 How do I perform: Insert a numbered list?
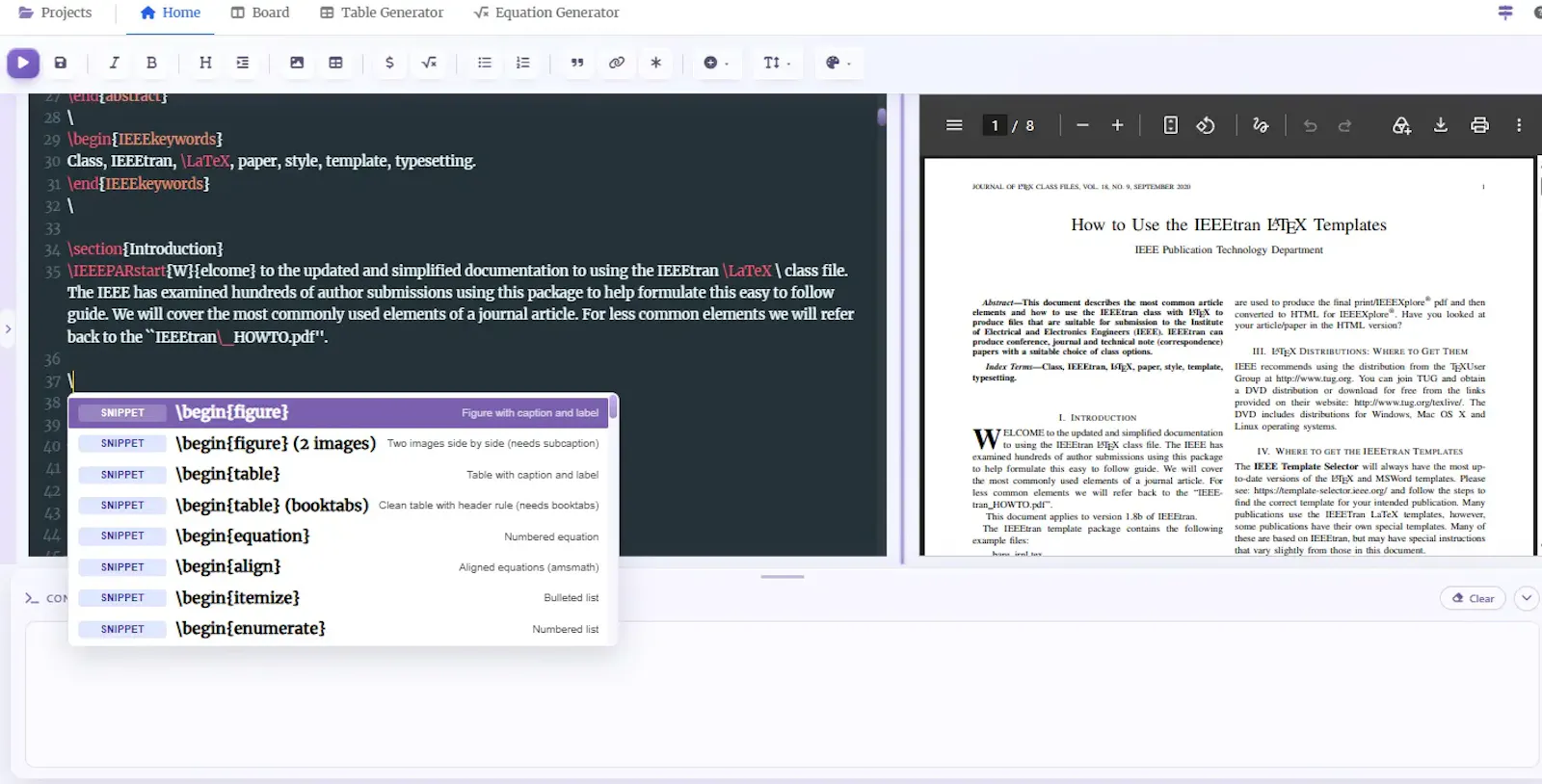pos(522,63)
